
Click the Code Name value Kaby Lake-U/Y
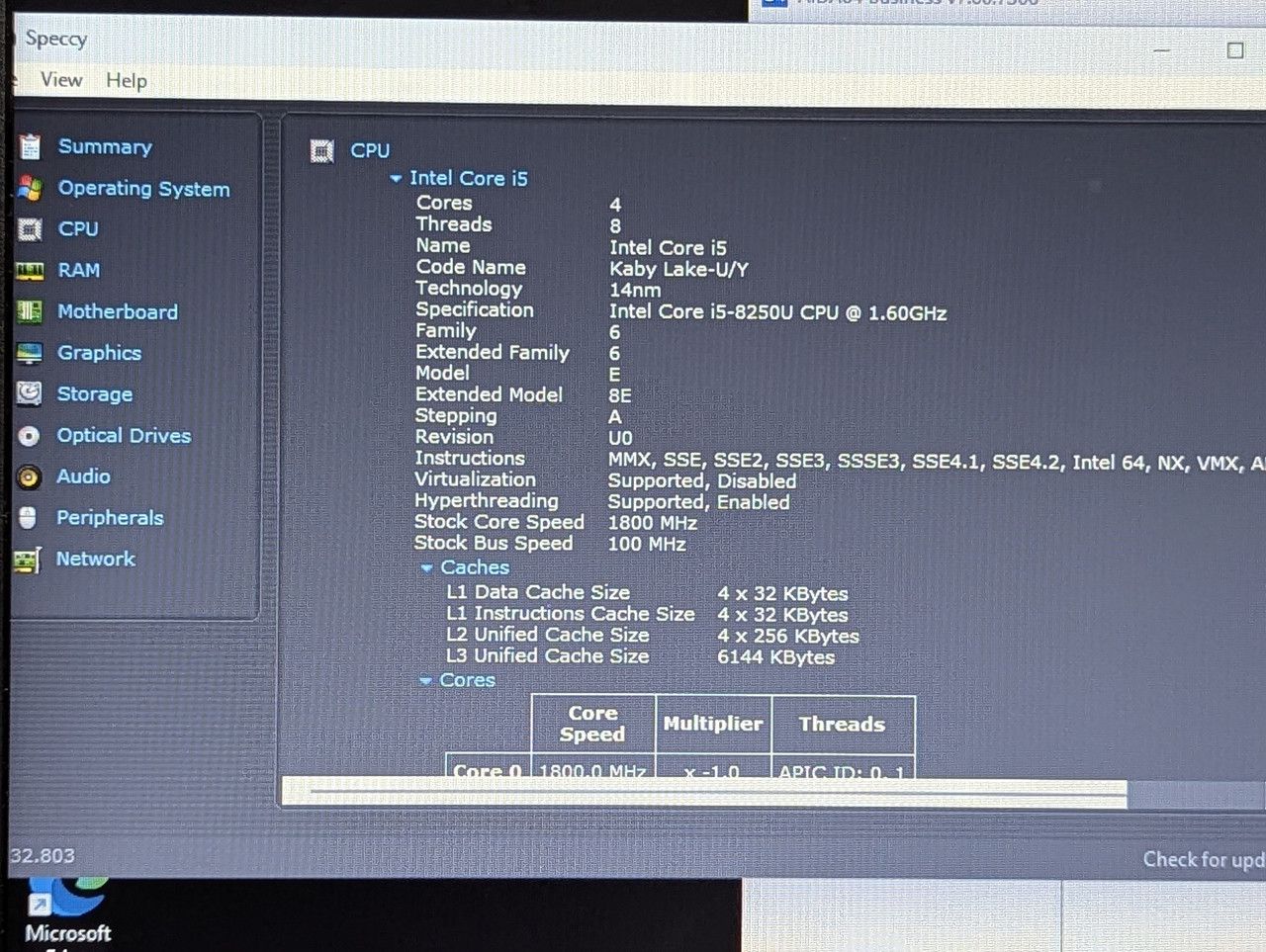678,270
